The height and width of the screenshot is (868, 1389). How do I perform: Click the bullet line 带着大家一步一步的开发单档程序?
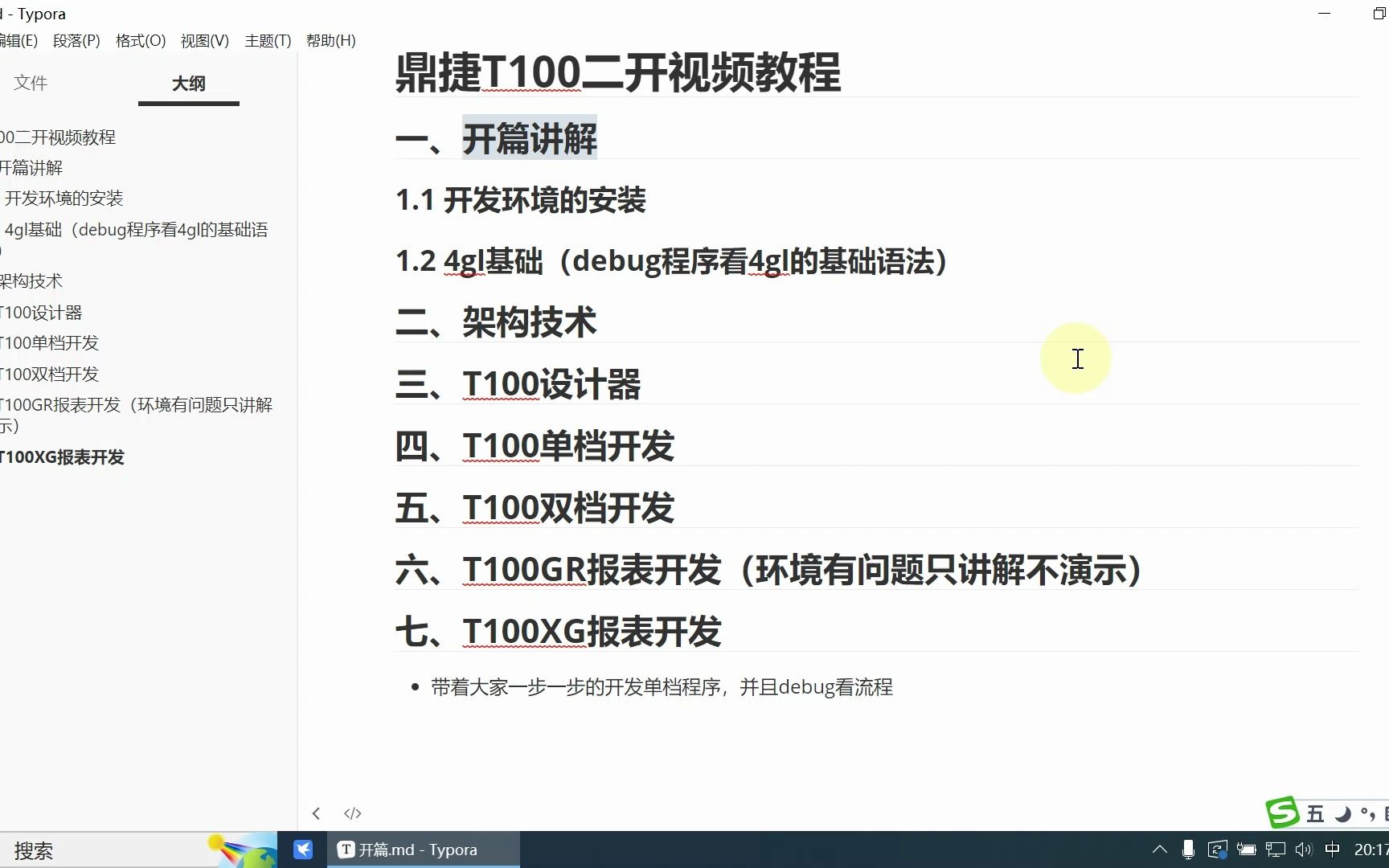(662, 687)
